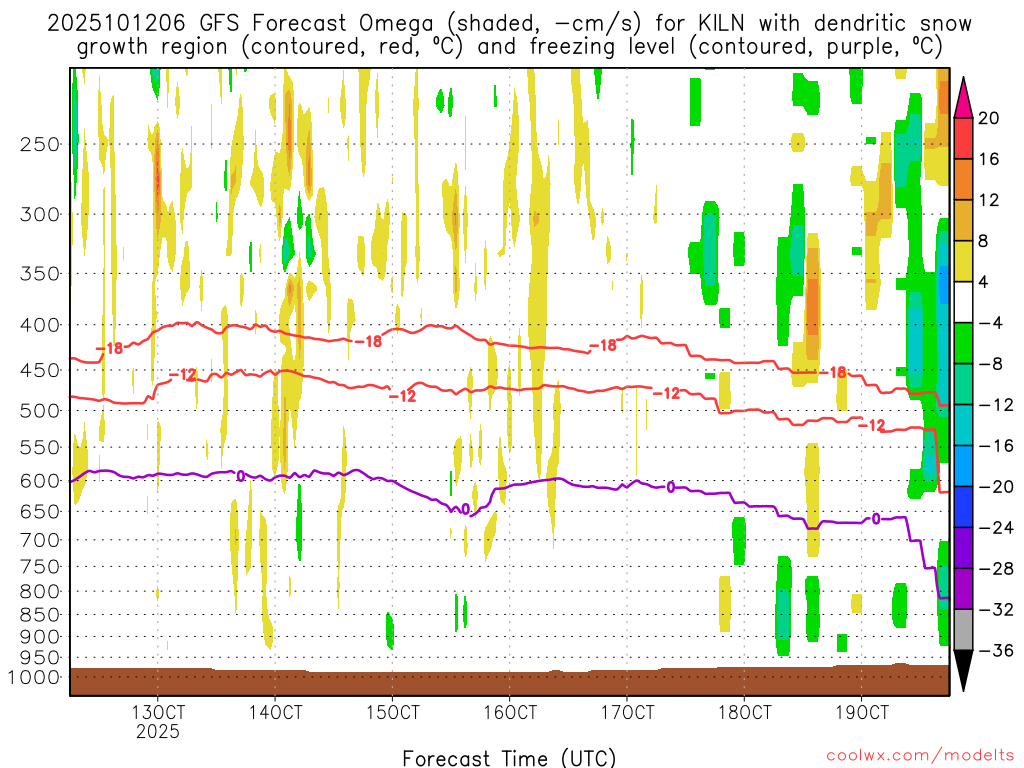Click the 140CT time axis label

tap(275, 712)
